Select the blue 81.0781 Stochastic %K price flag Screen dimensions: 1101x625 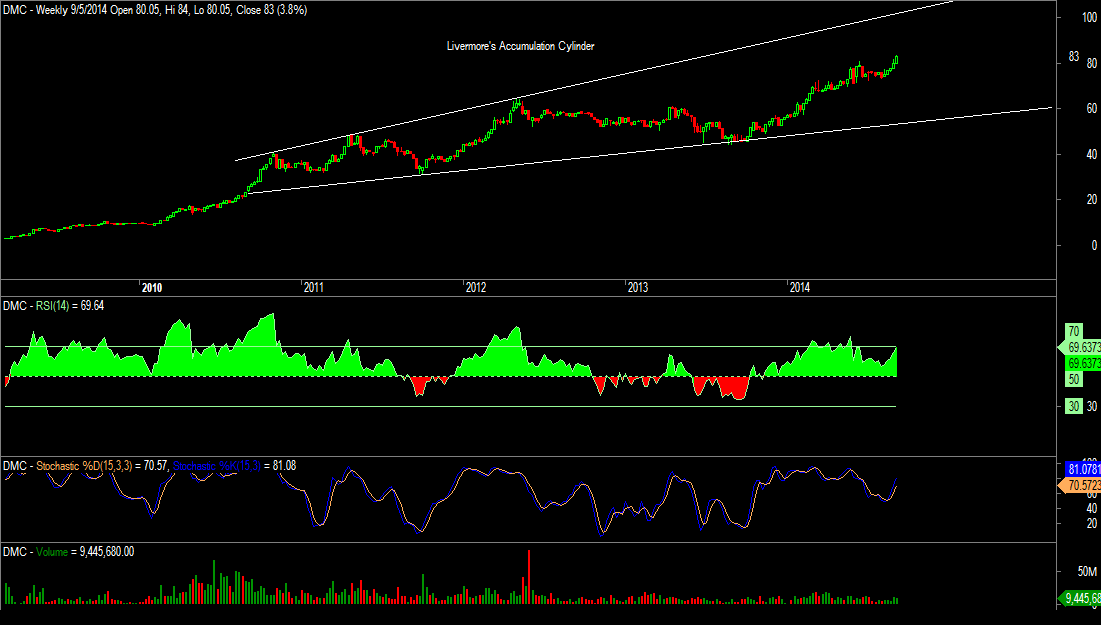[x=1078, y=466]
